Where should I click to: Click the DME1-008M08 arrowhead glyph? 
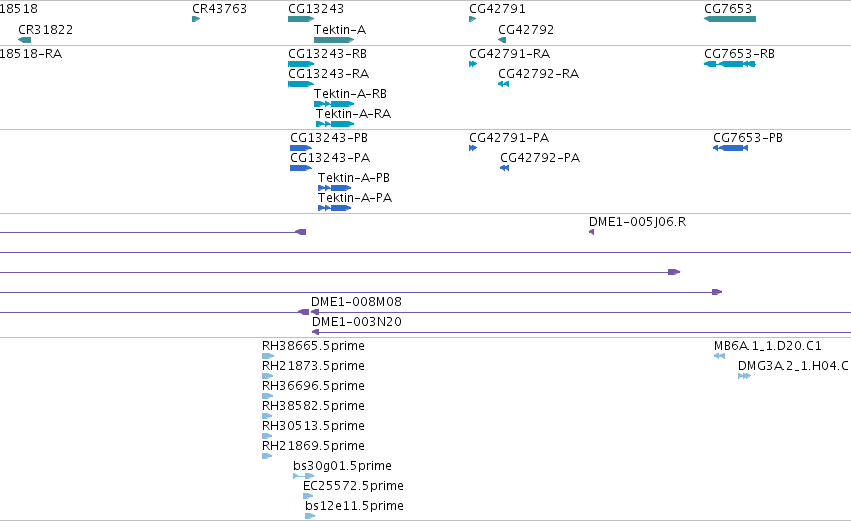click(x=315, y=312)
